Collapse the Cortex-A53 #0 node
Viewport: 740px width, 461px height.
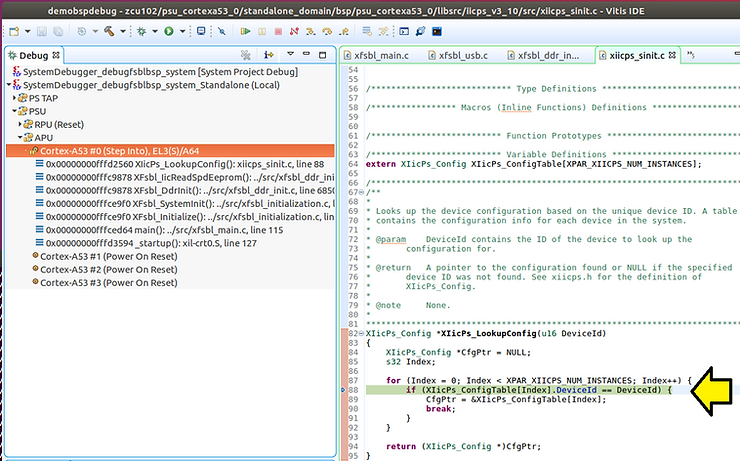click(26, 151)
